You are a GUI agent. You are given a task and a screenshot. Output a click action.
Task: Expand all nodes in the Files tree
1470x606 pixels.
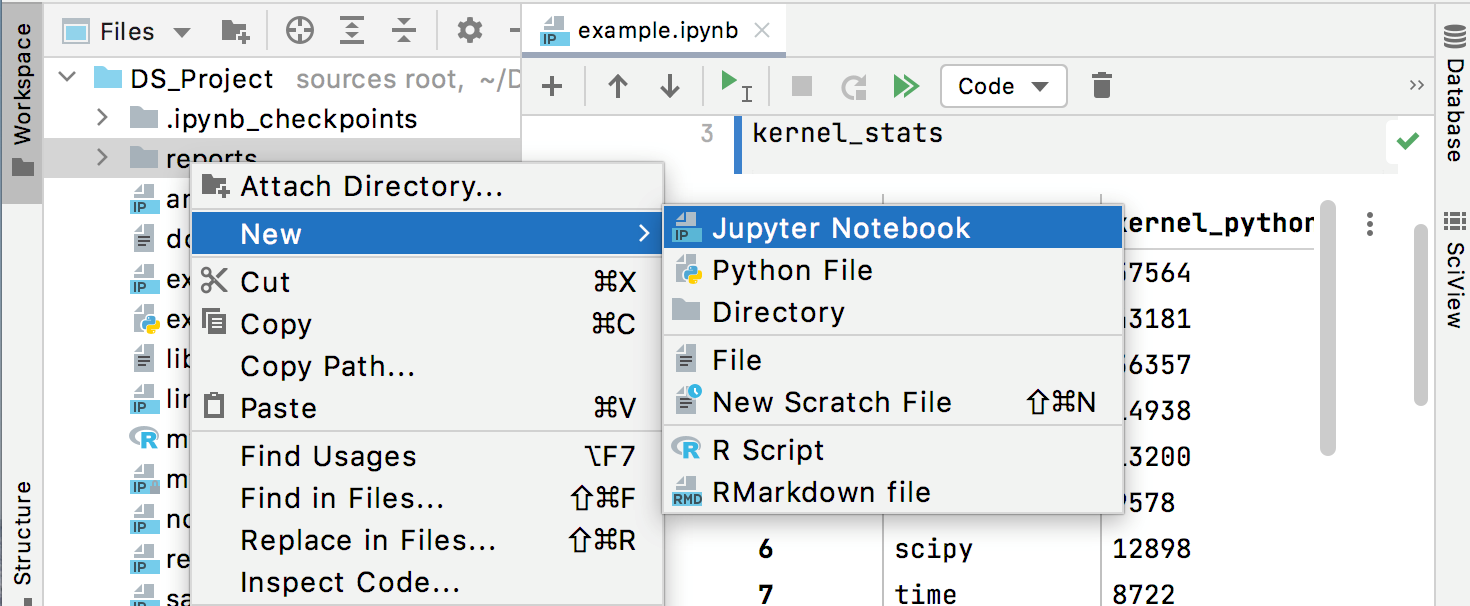352,31
